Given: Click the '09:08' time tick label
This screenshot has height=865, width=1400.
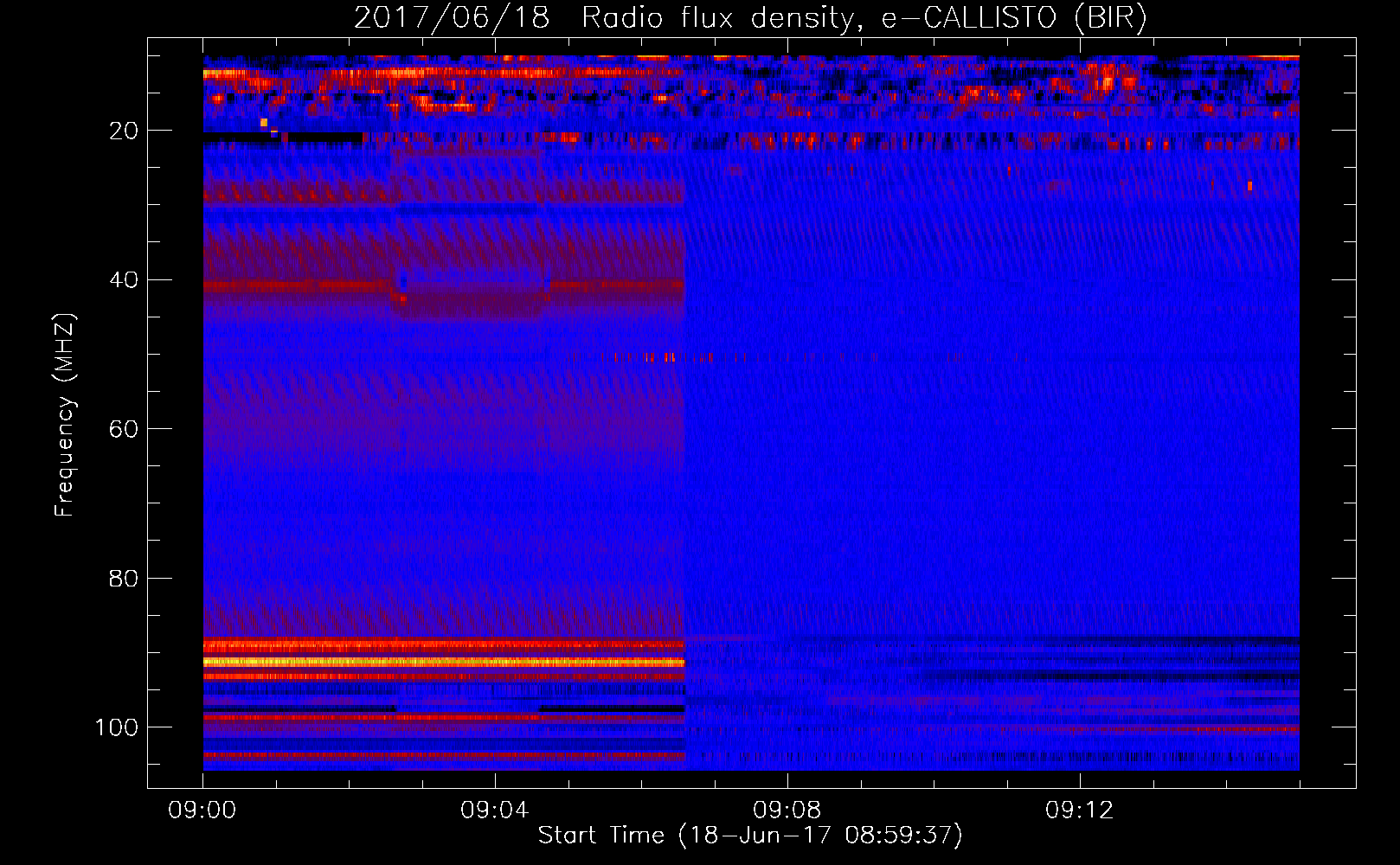Looking at the screenshot, I should tap(787, 811).
